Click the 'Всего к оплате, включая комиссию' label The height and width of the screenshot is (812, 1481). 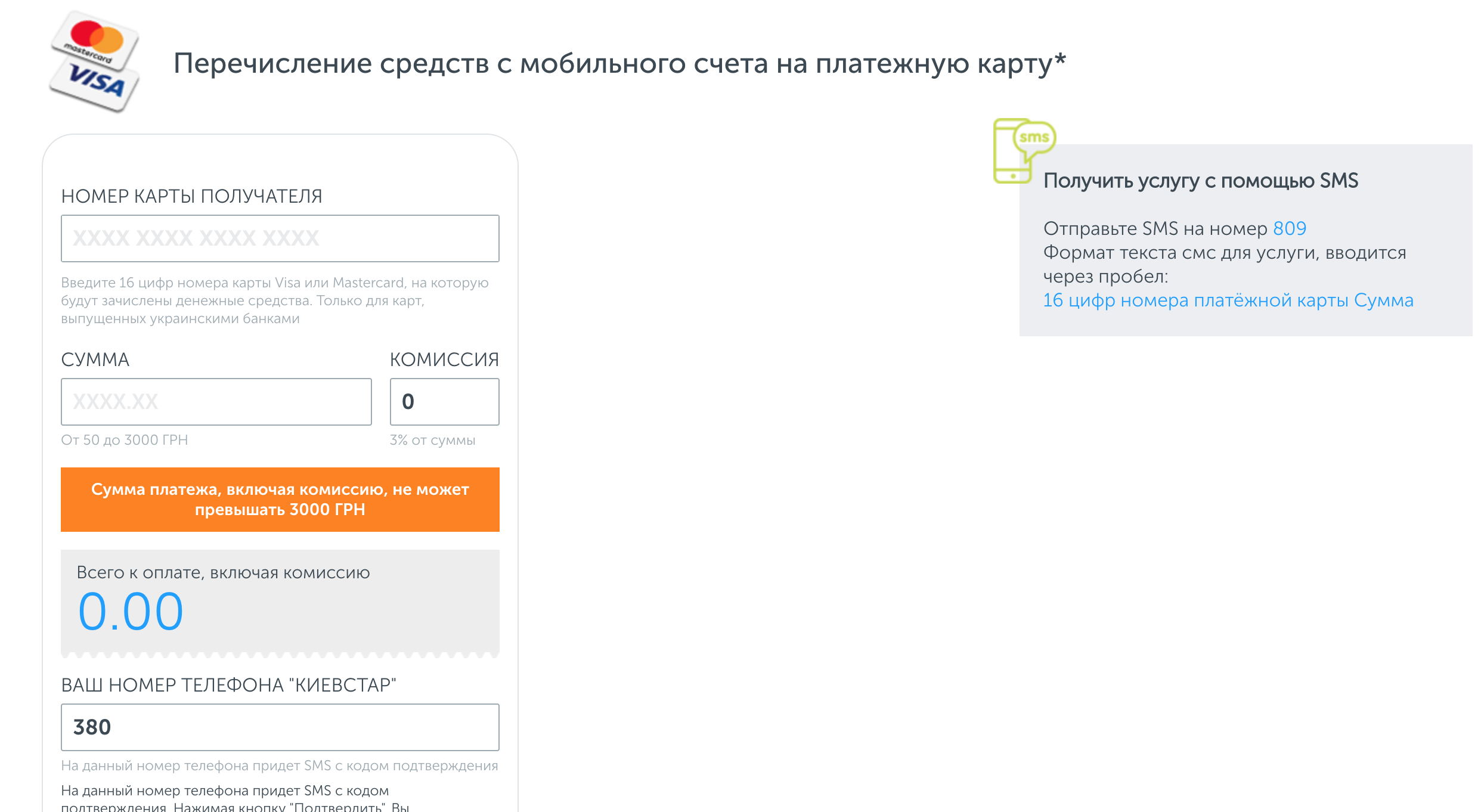224,572
